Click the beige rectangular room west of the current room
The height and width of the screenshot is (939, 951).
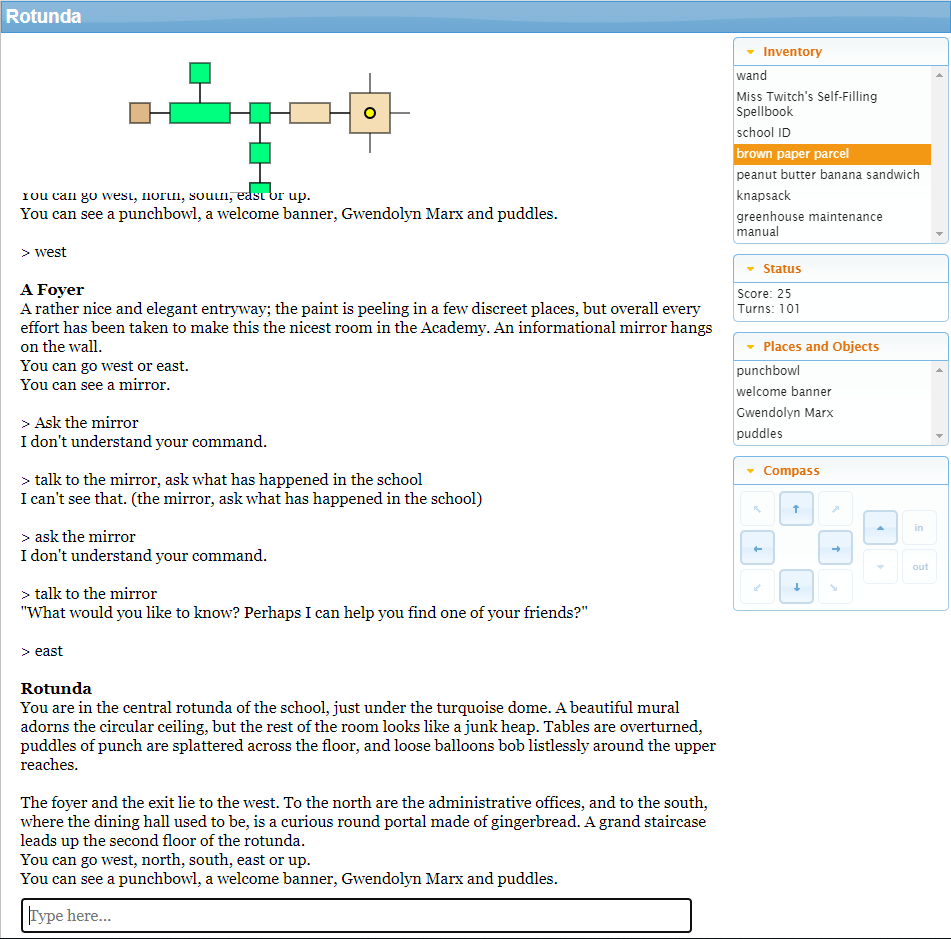(x=310, y=113)
